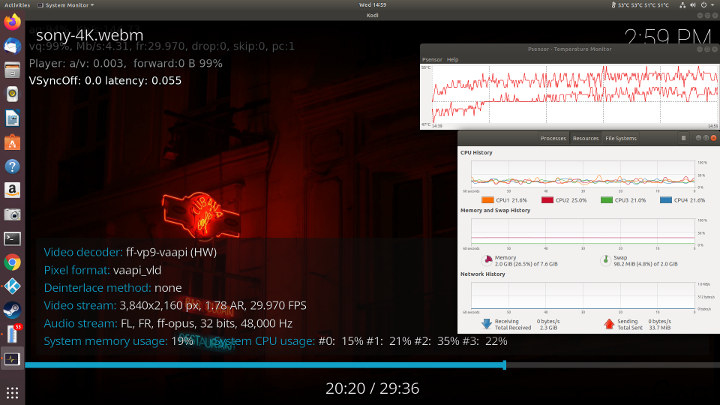Open the Help menu in Psensor window
The width and height of the screenshot is (720, 405).
453,60
